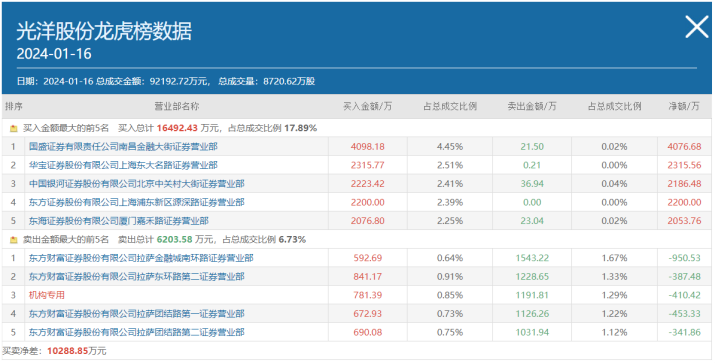The image size is (715, 363).
Task: Click the 排序 column header
Action: click(14, 106)
